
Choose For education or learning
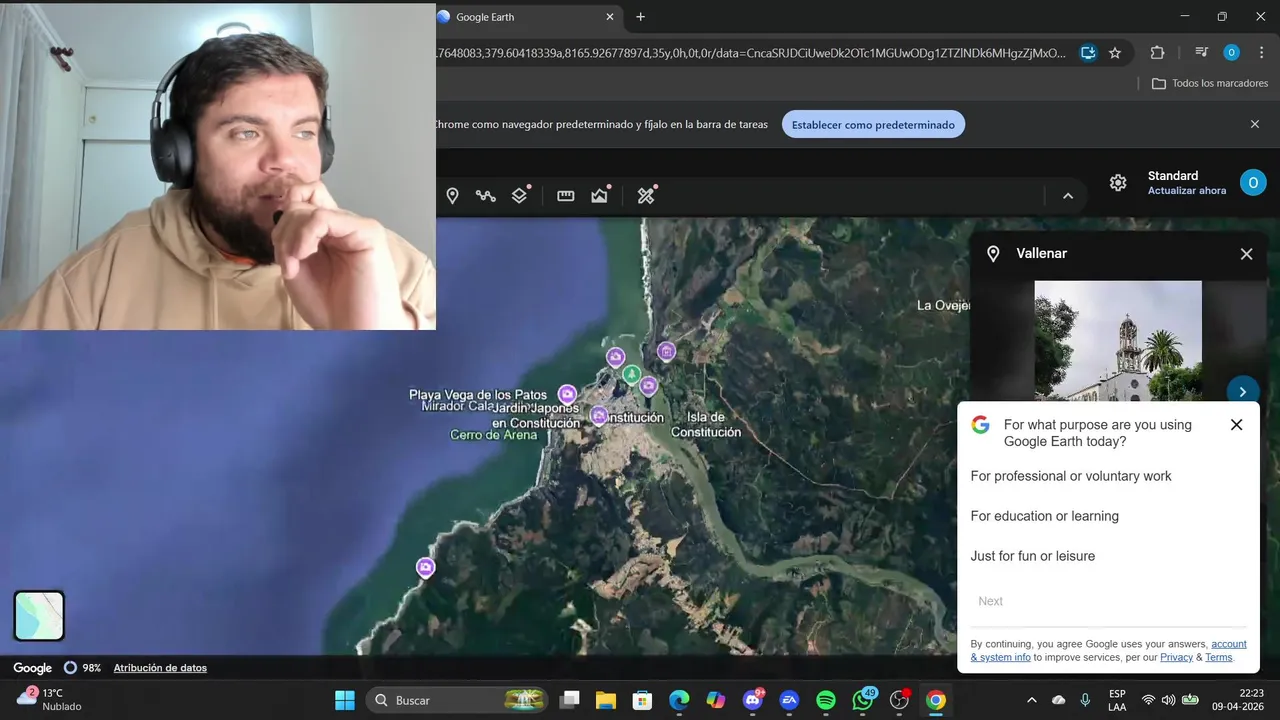1044,516
